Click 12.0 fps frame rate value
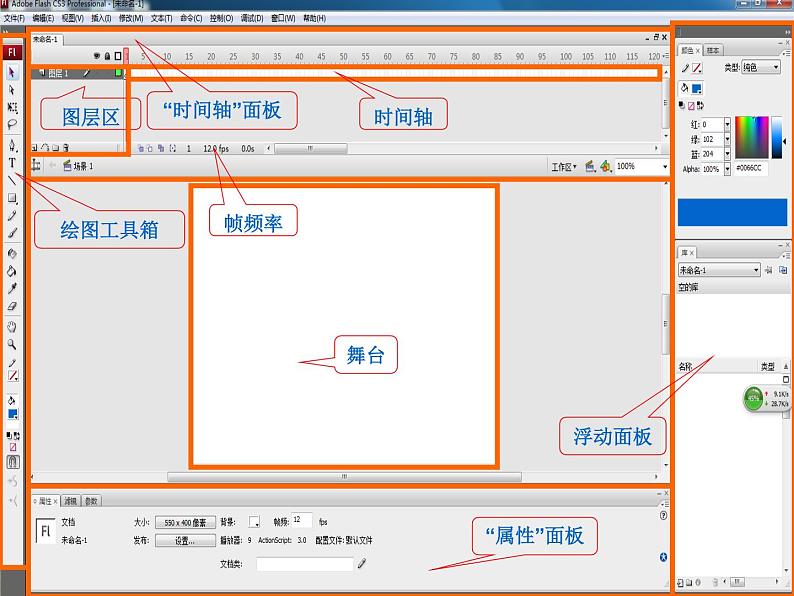794x596 pixels. coord(216,148)
